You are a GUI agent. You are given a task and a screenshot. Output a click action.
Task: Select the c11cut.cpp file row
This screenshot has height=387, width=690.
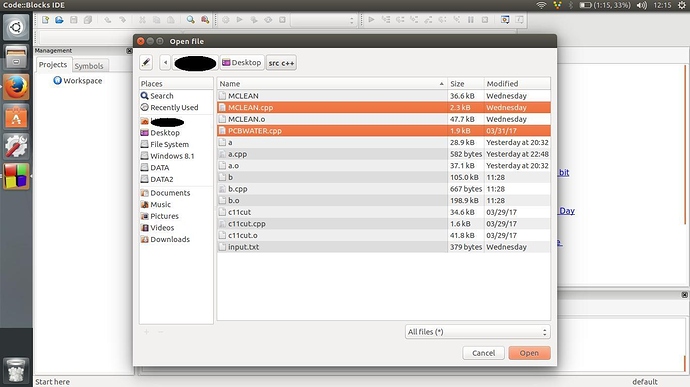384,224
